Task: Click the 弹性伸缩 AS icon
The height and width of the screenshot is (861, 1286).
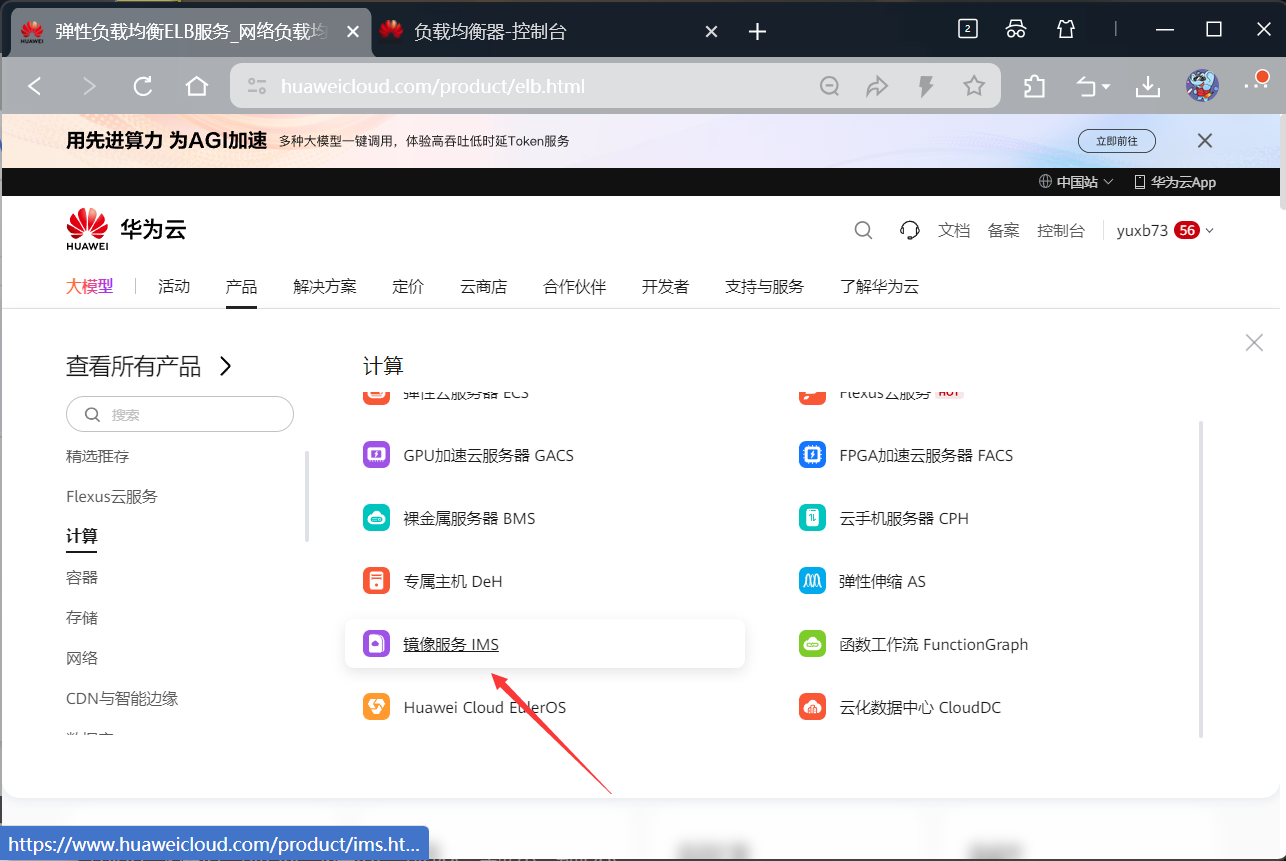Action: 812,581
